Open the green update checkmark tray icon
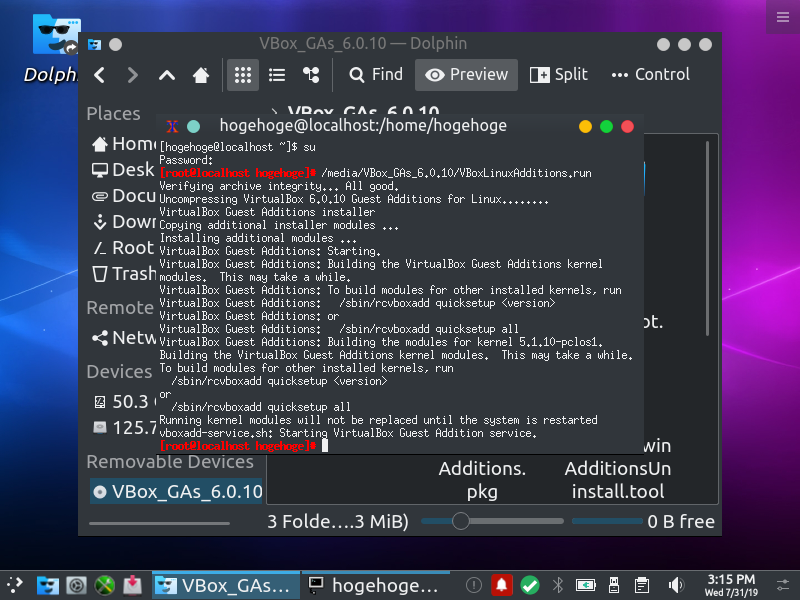 point(530,585)
